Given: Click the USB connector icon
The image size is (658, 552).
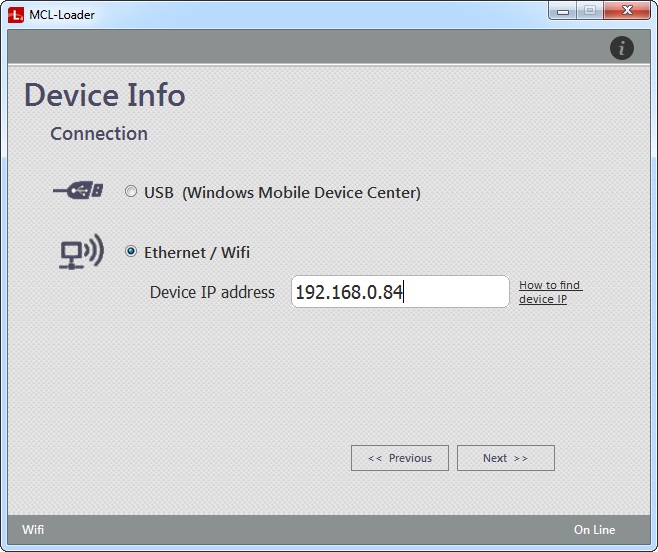Looking at the screenshot, I should [x=79, y=192].
